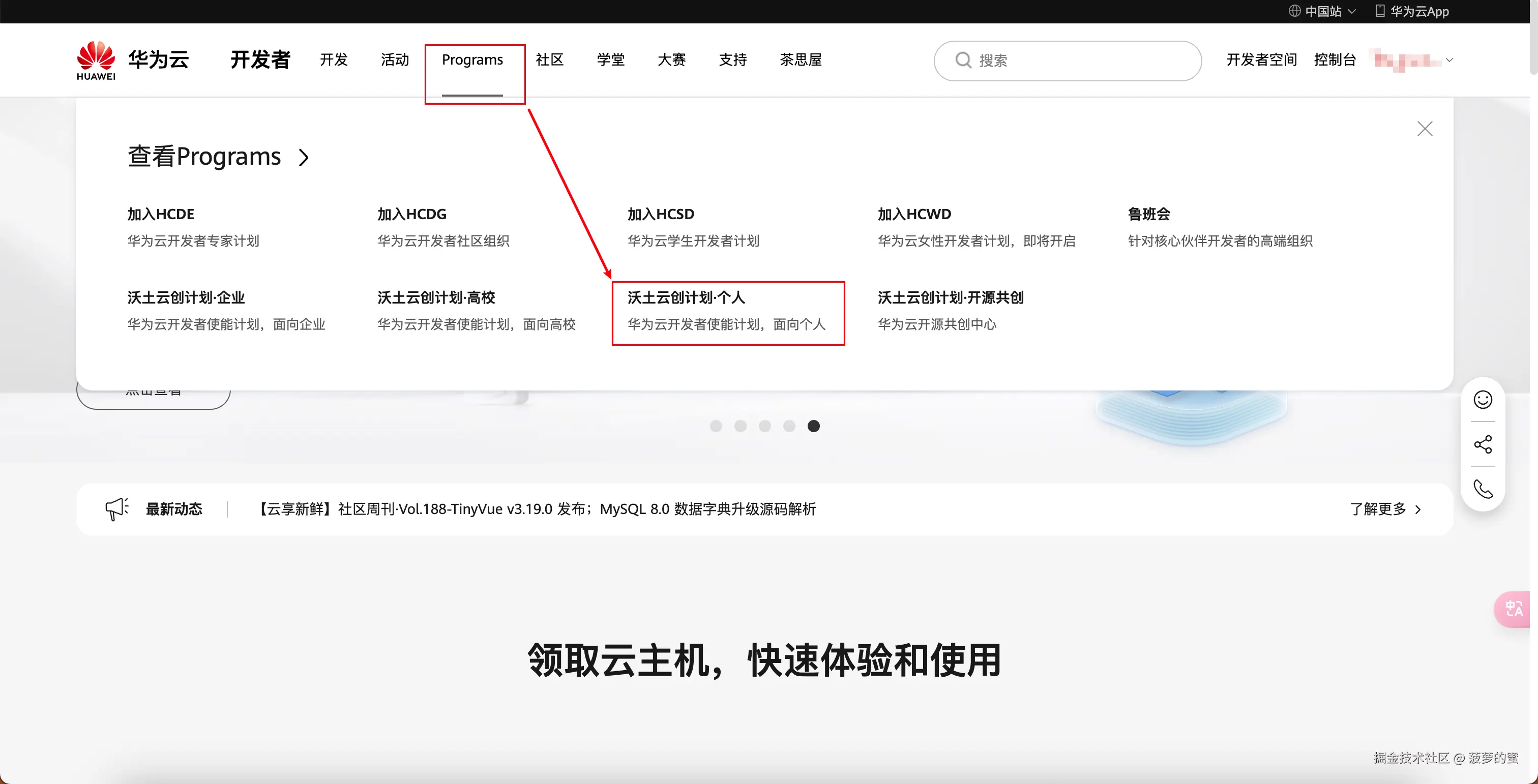The width and height of the screenshot is (1538, 784).
Task: Open the 学堂 navigation menu
Action: [x=611, y=59]
